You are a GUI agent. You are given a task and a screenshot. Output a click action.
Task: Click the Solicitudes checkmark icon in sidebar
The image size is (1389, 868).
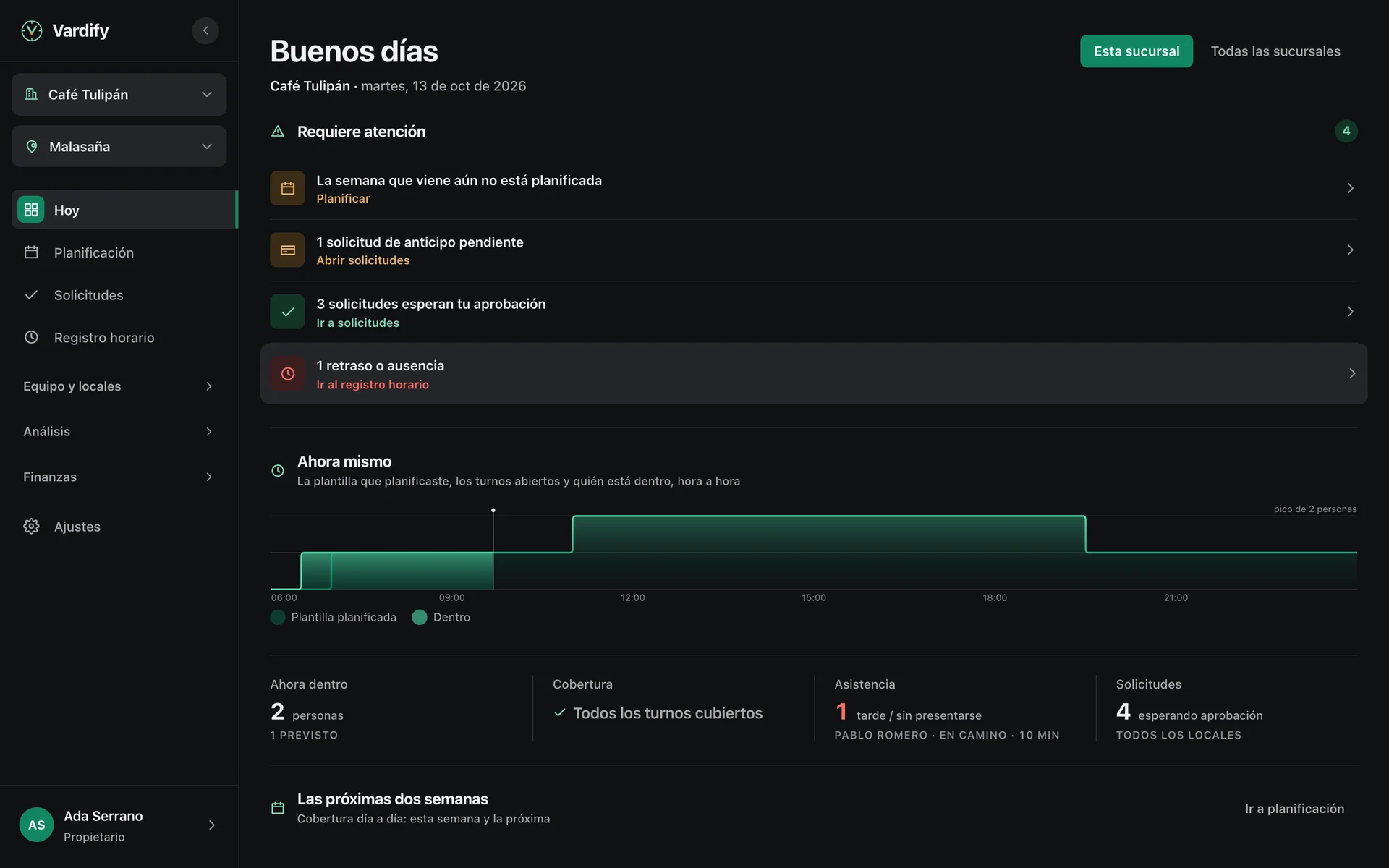coord(31,295)
